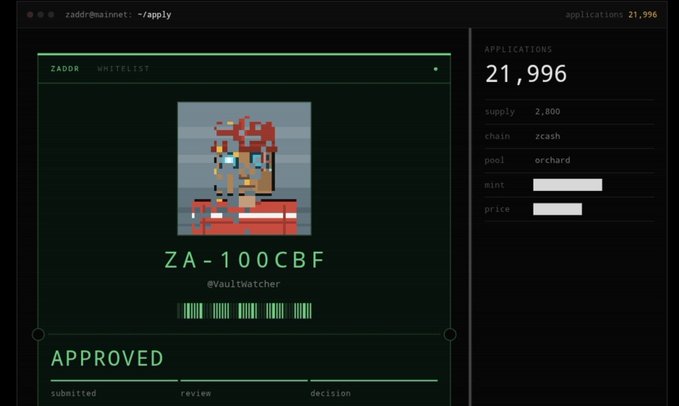679x406 pixels.
Task: Click the supply row label
Action: point(500,112)
